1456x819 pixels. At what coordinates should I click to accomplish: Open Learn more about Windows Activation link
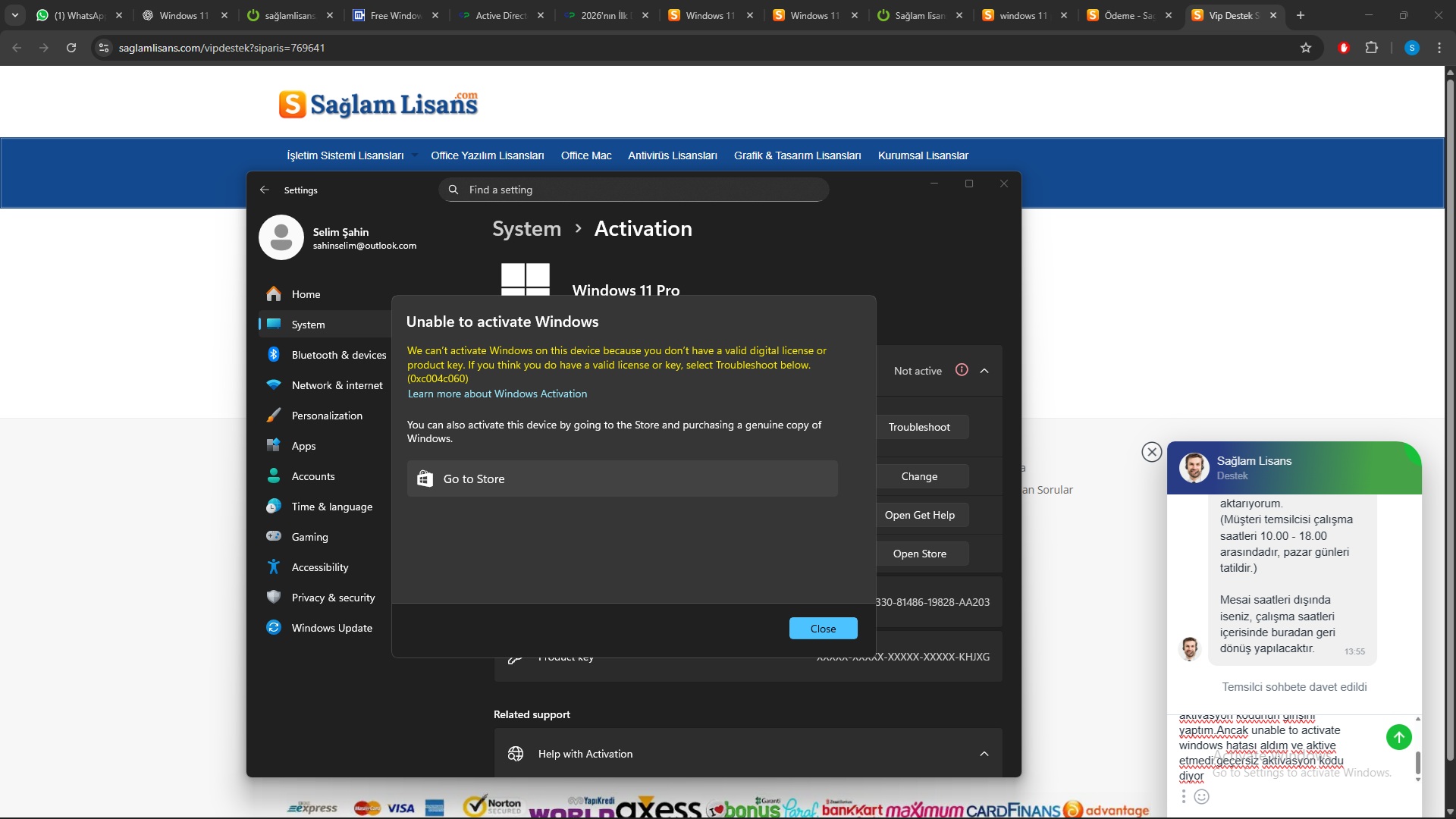click(497, 394)
